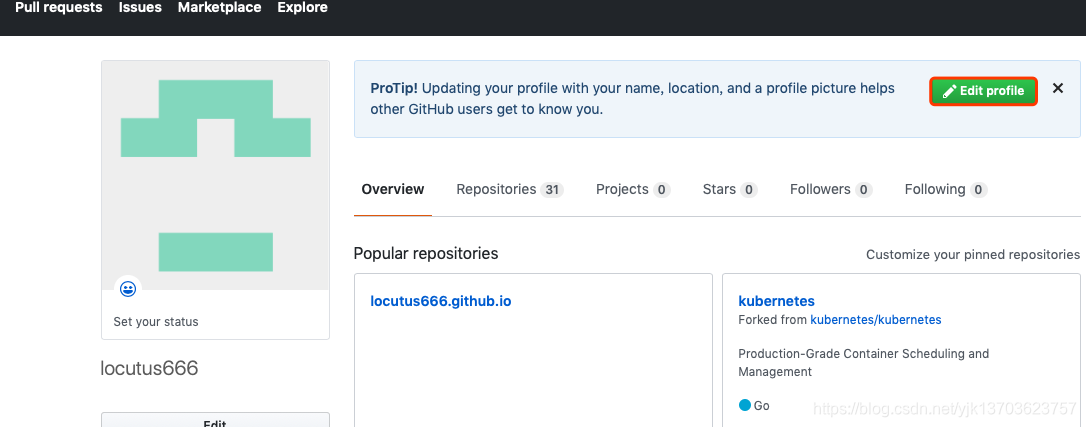Screen dimensions: 1086x427
Task: Click the locutus666 username text
Action: coord(150,368)
